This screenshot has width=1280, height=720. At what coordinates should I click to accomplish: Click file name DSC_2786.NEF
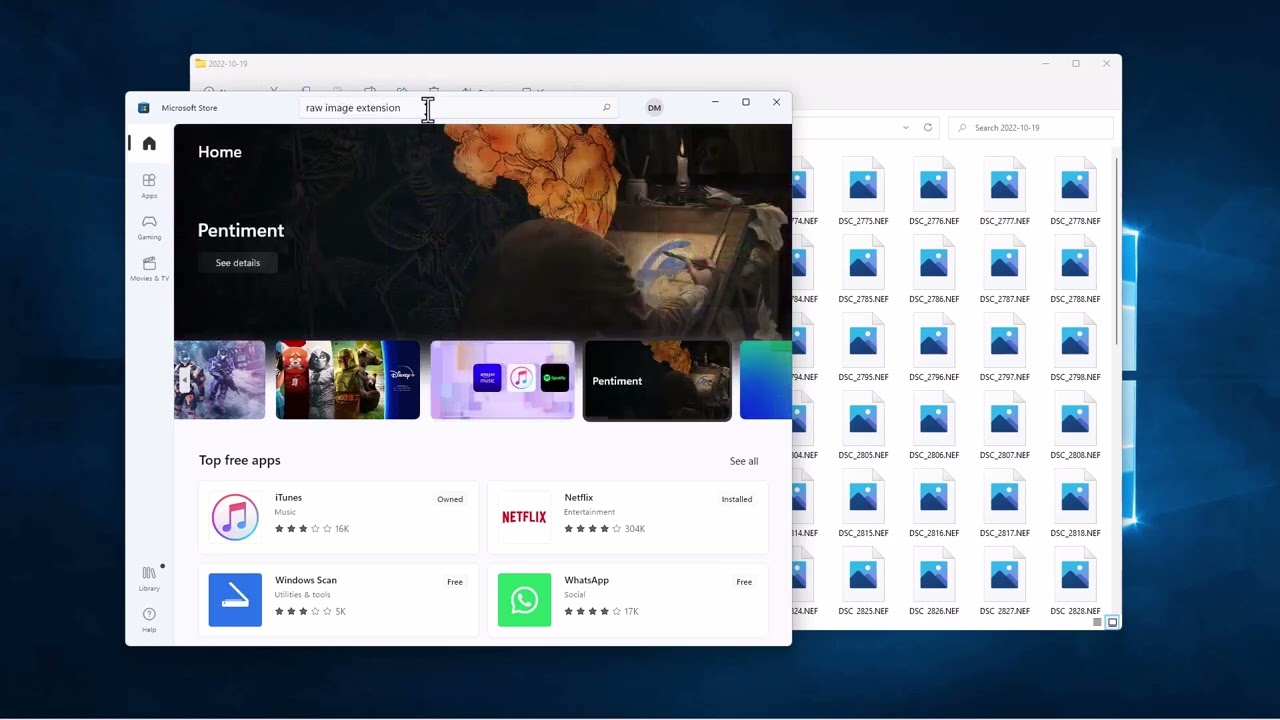coord(934,299)
